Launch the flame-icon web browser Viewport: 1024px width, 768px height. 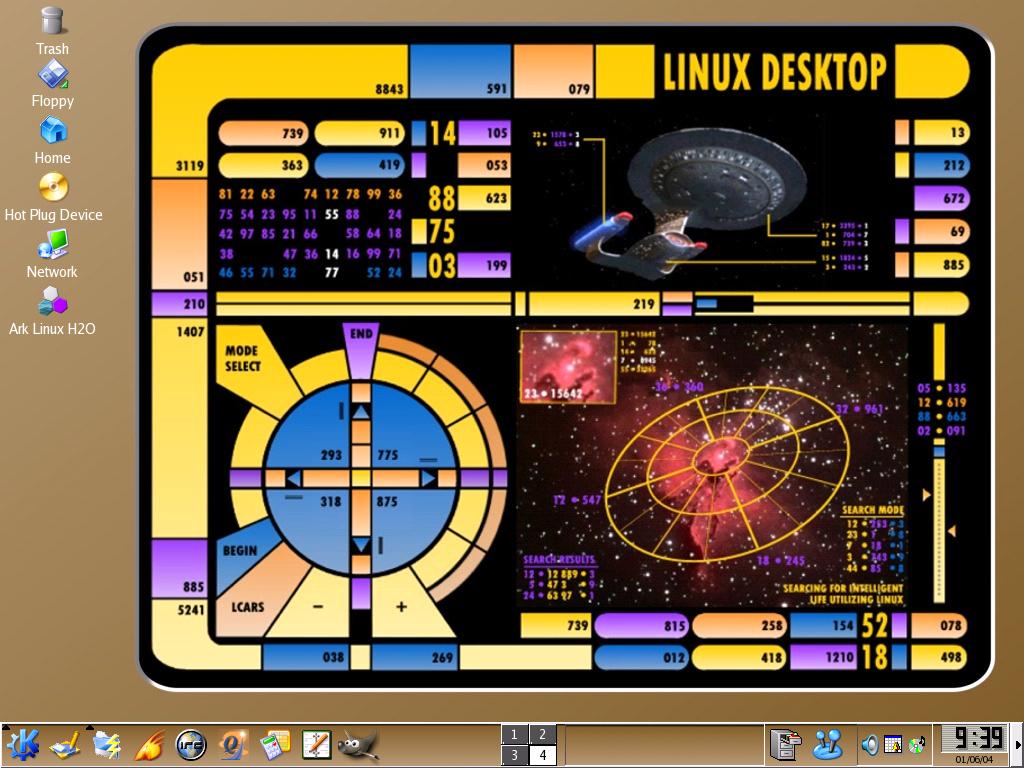click(148, 745)
